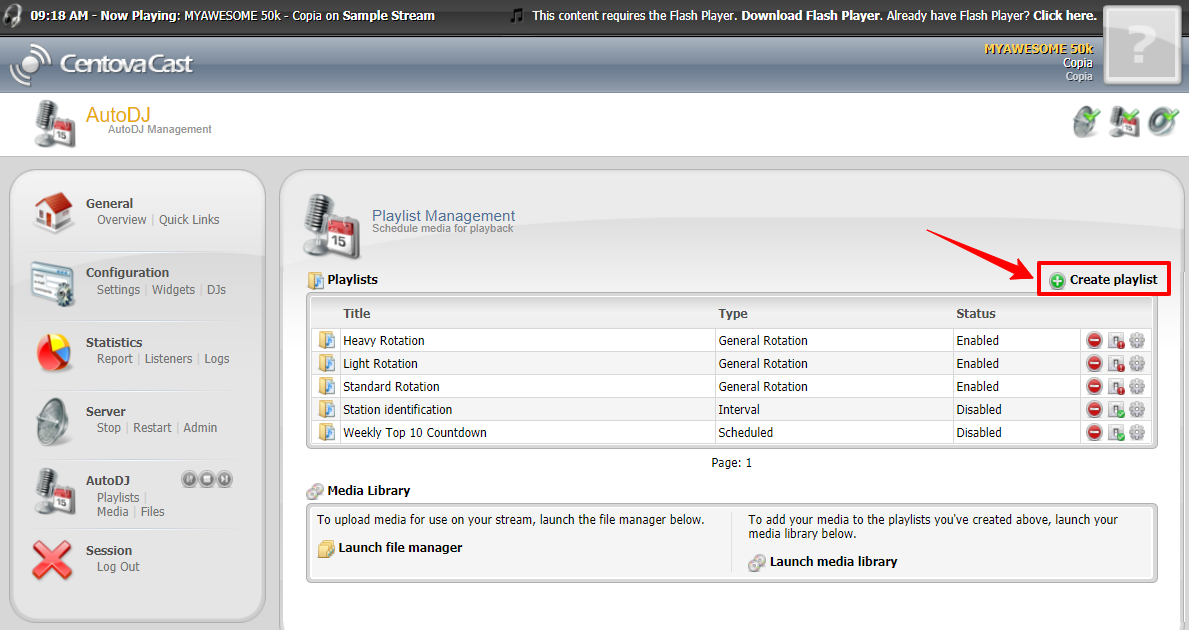Open the Light Rotation playlist title
Image resolution: width=1189 pixels, height=630 pixels.
pyautogui.click(x=380, y=364)
